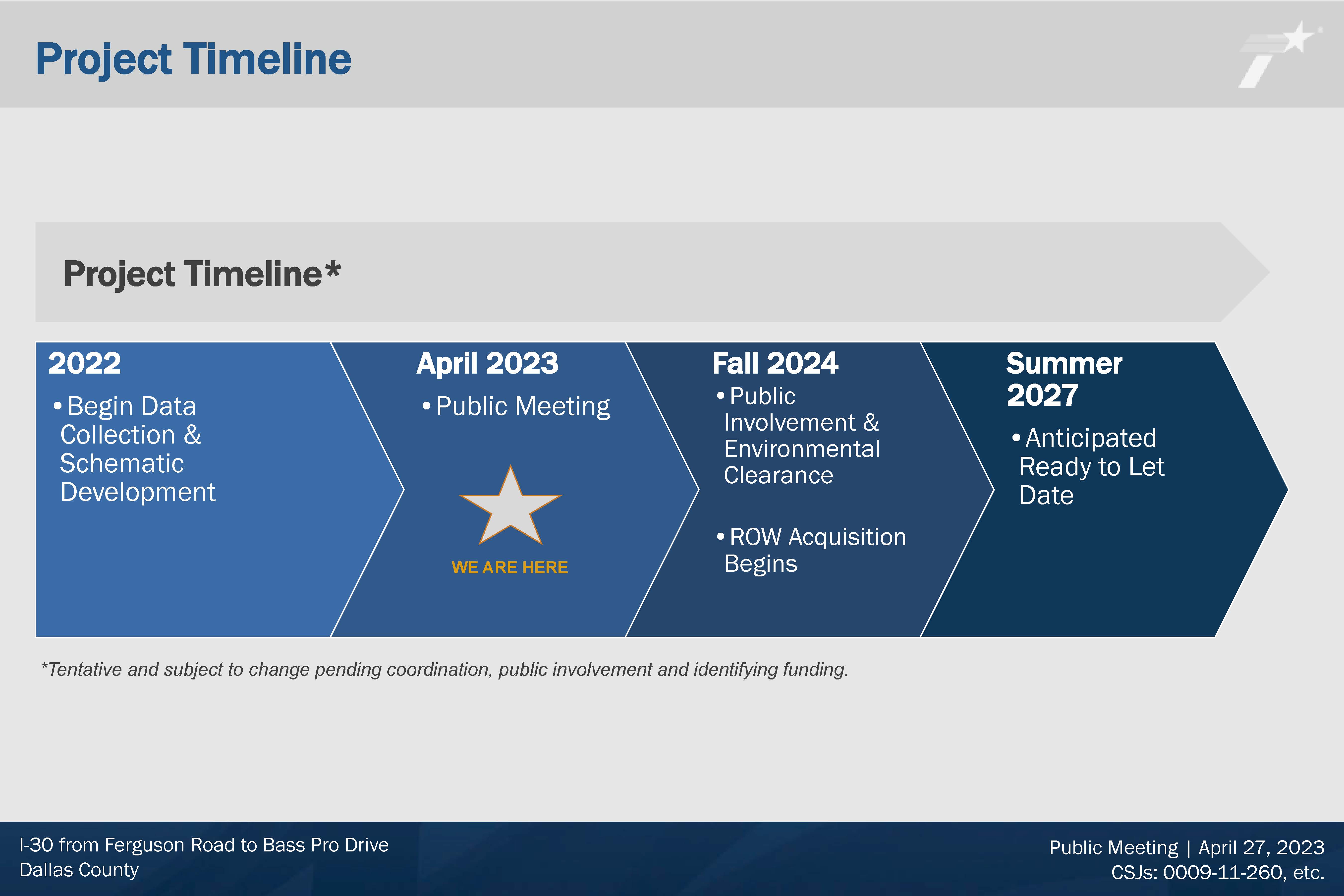
Task: Click the 'April 2023' phase heading
Action: (x=487, y=364)
